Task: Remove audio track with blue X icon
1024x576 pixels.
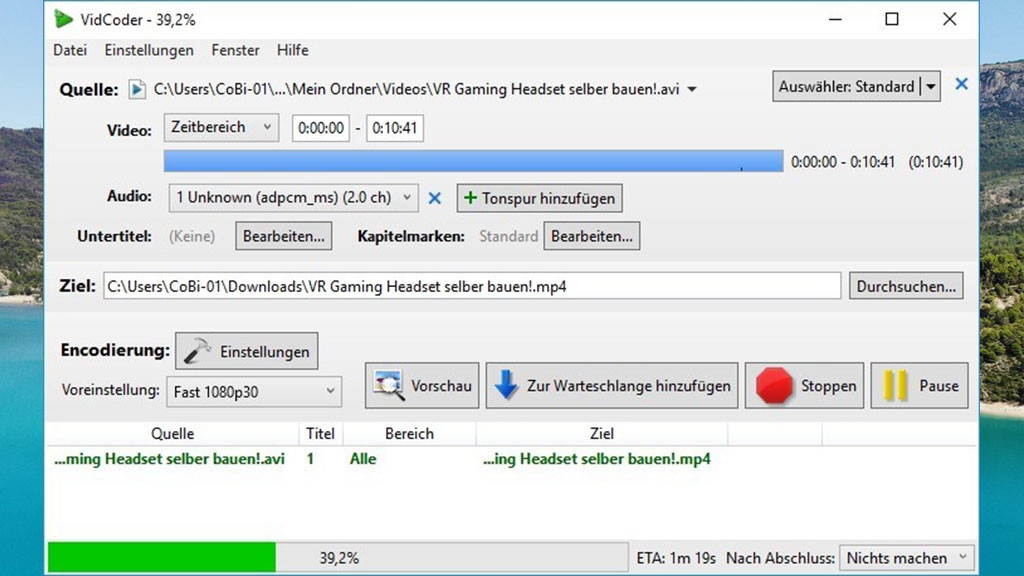Action: click(x=434, y=198)
